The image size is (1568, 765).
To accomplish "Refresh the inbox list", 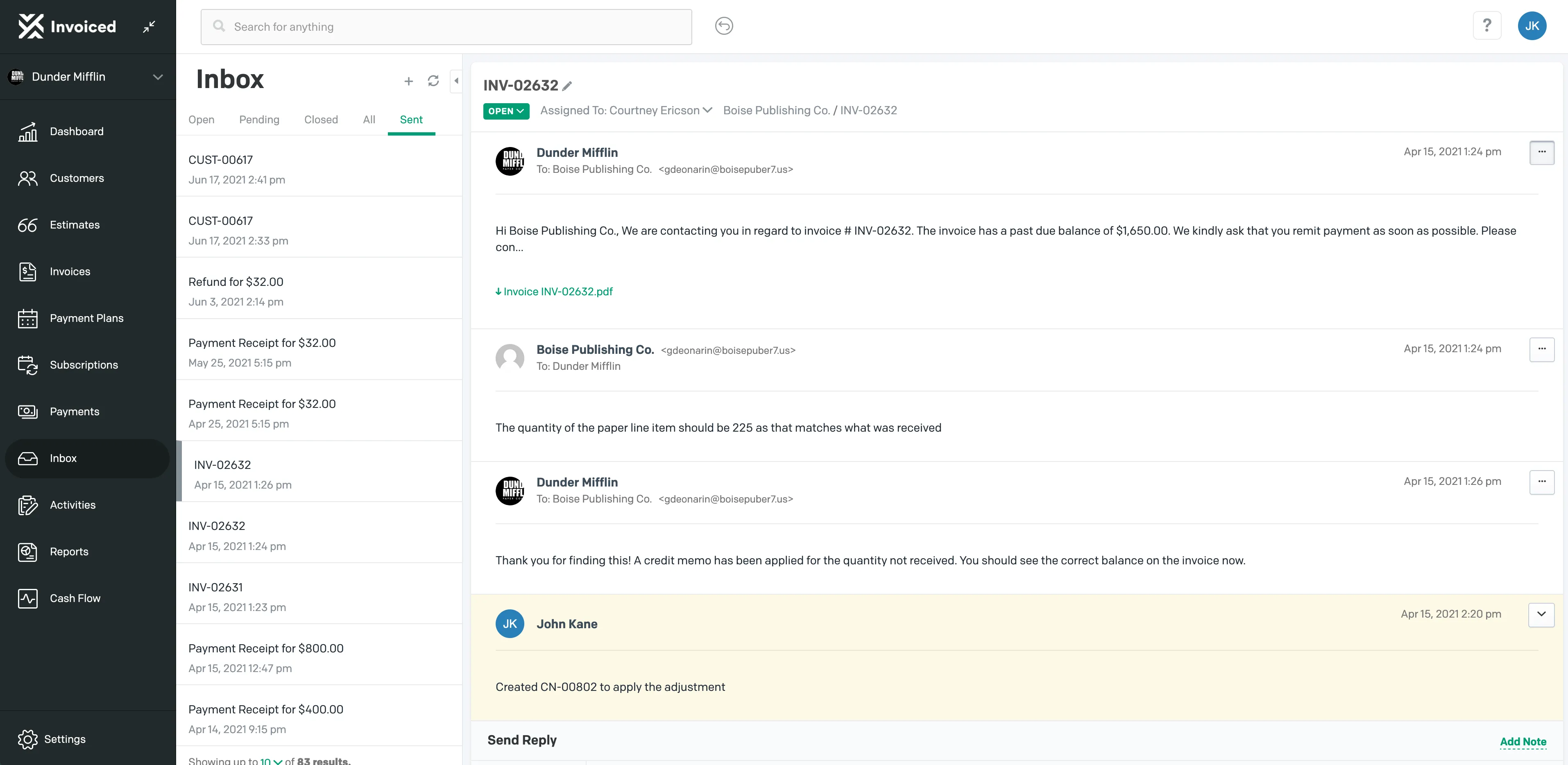I will click(x=433, y=81).
